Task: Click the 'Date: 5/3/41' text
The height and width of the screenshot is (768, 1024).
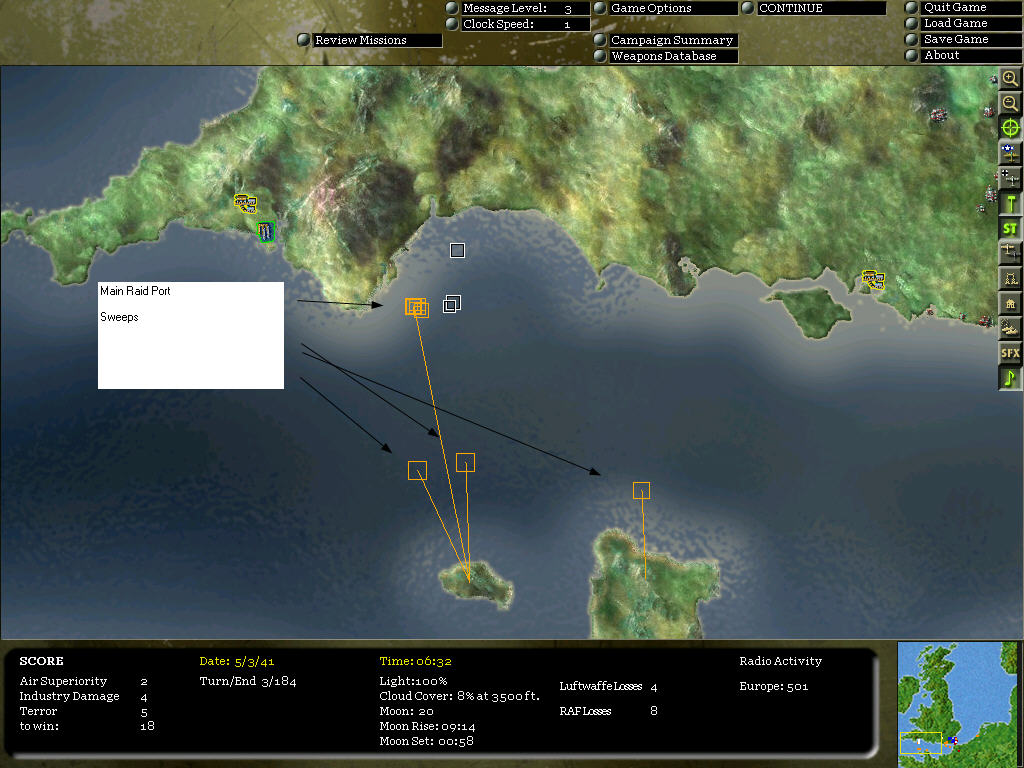Action: (236, 661)
